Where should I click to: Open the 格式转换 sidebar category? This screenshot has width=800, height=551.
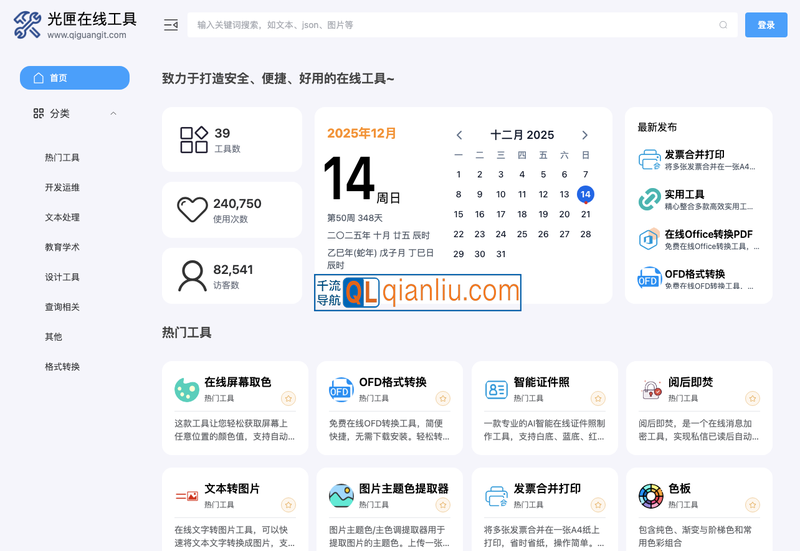pos(62,367)
